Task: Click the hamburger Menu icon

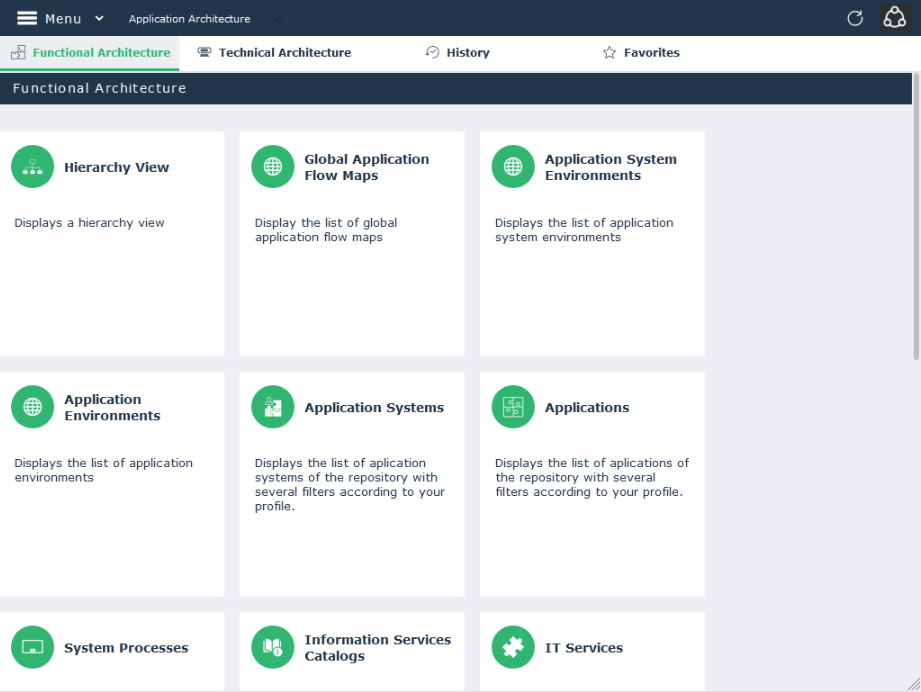Action: (x=27, y=19)
